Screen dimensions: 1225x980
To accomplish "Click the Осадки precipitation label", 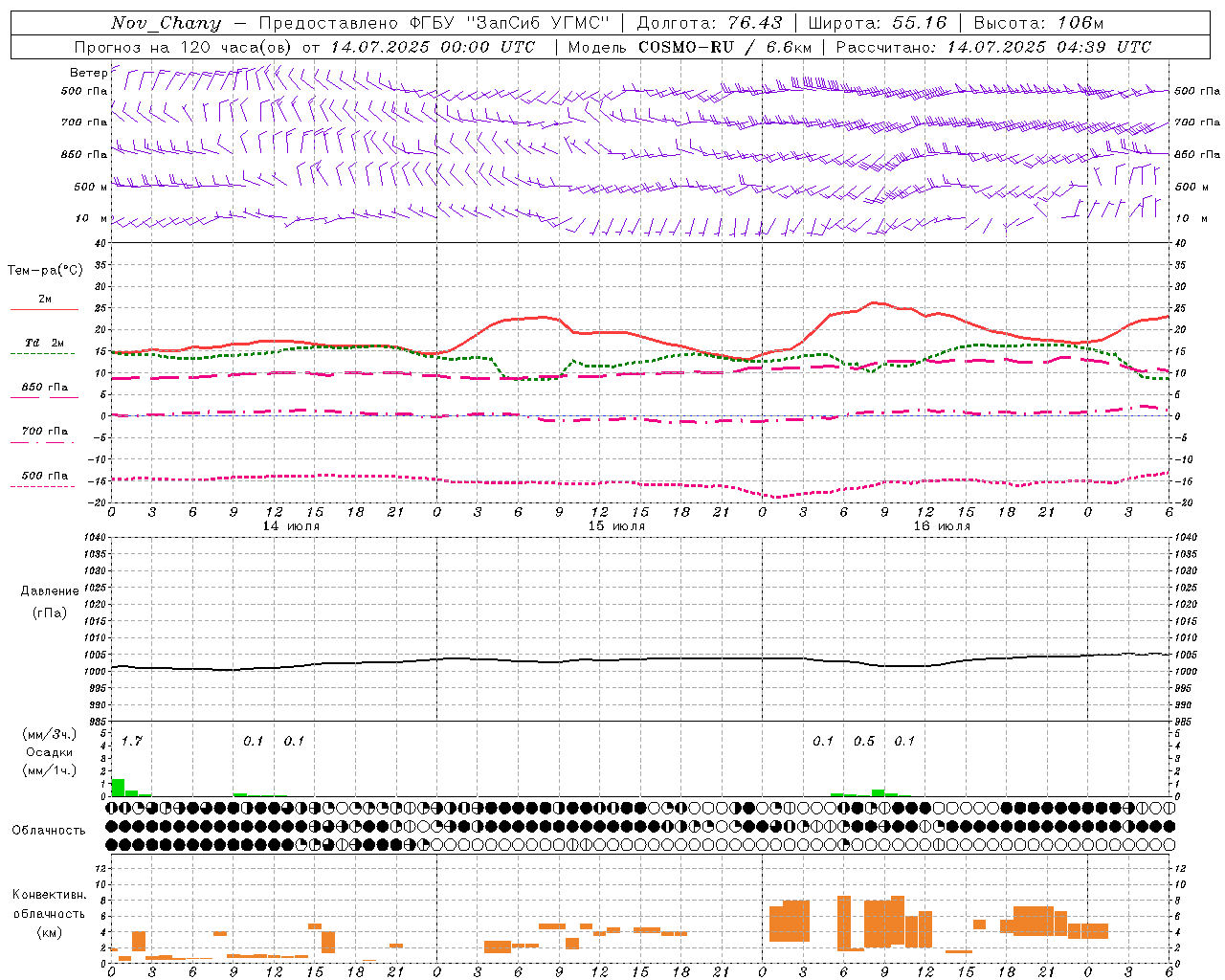I will click(x=50, y=752).
